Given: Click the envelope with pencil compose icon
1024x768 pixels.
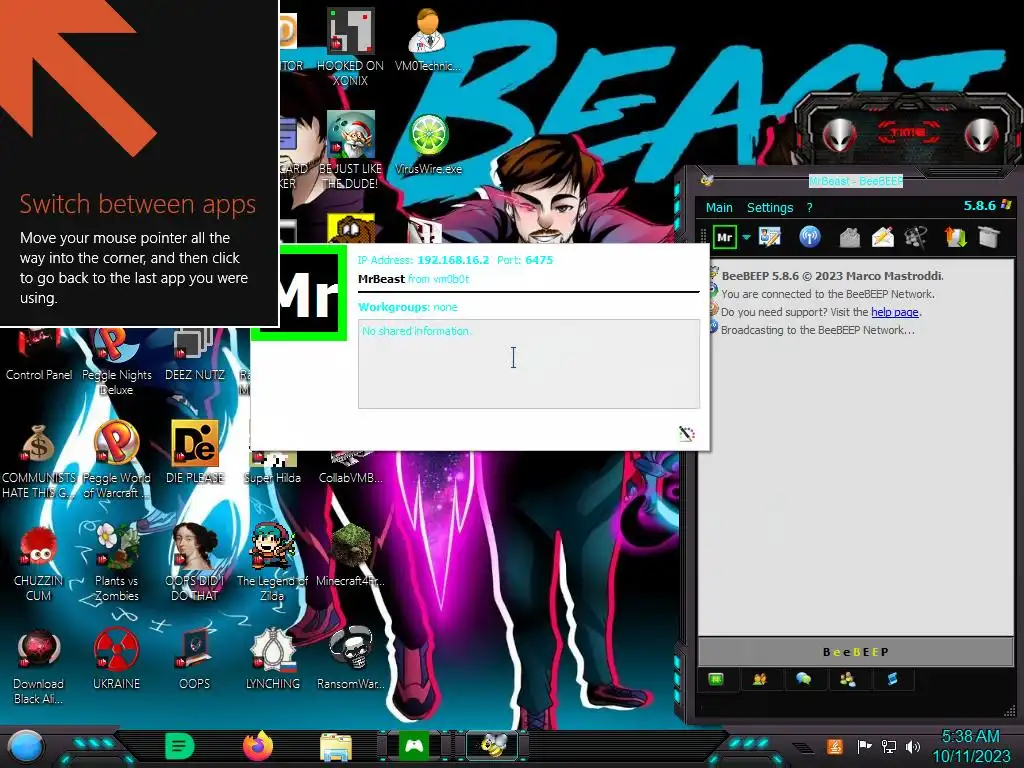Looking at the screenshot, I should tap(882, 236).
